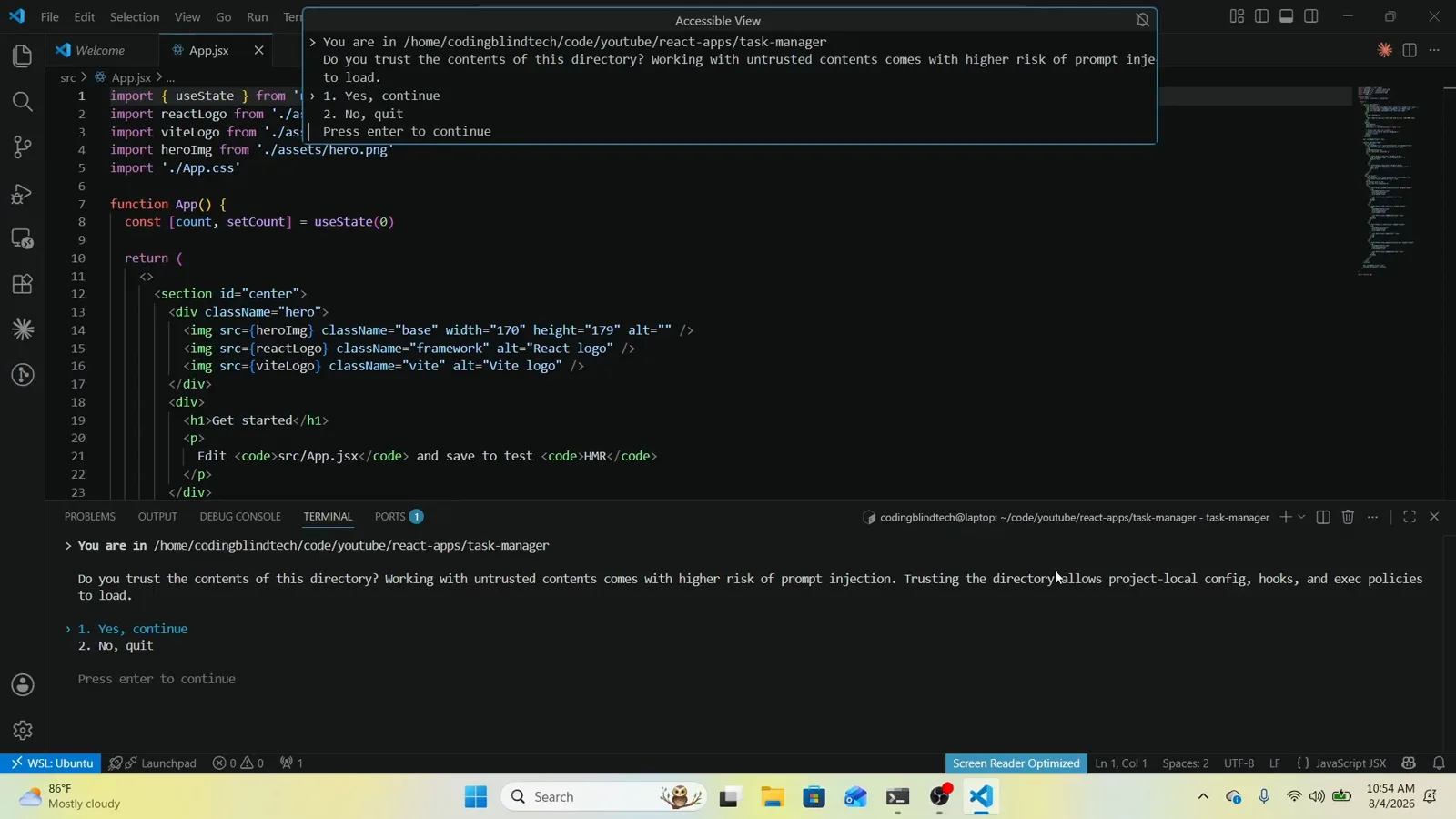
Task: Close the terminal panel
Action: tap(1434, 517)
